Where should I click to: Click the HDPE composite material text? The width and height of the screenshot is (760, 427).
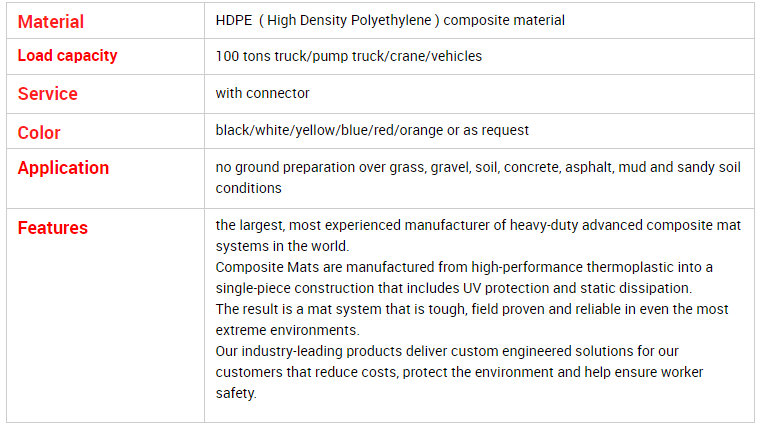(390, 20)
